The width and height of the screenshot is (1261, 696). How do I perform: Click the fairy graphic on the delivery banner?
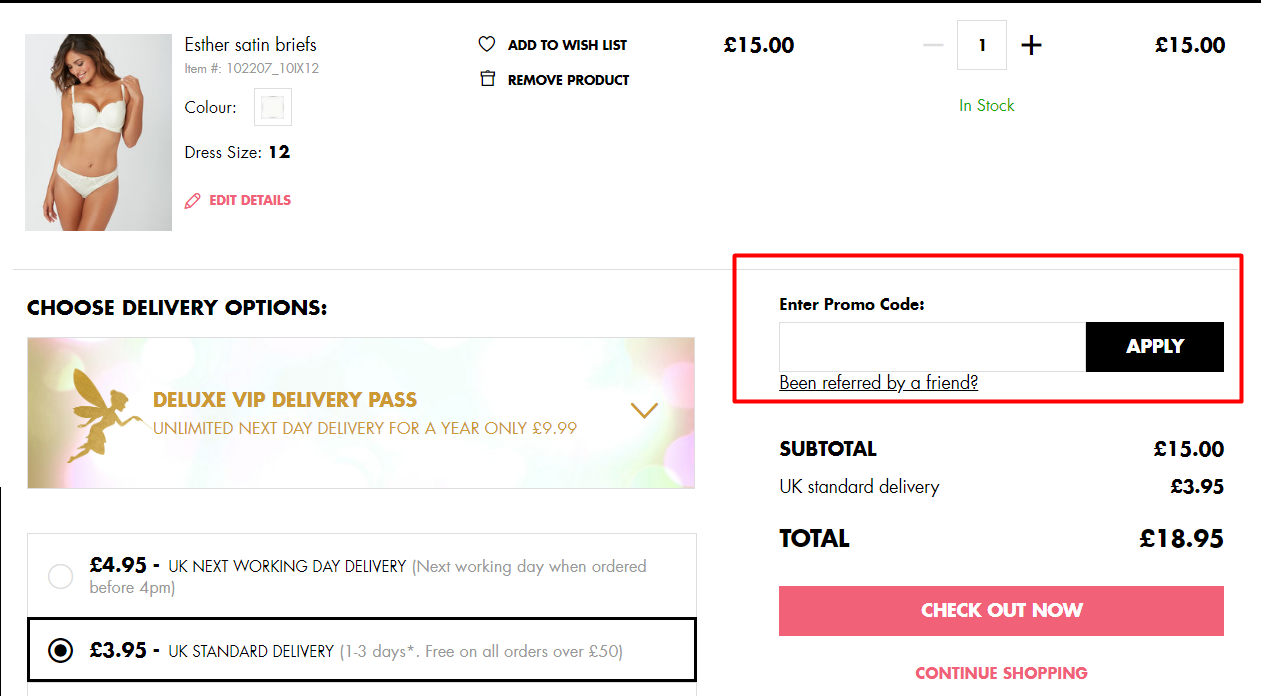pos(95,413)
